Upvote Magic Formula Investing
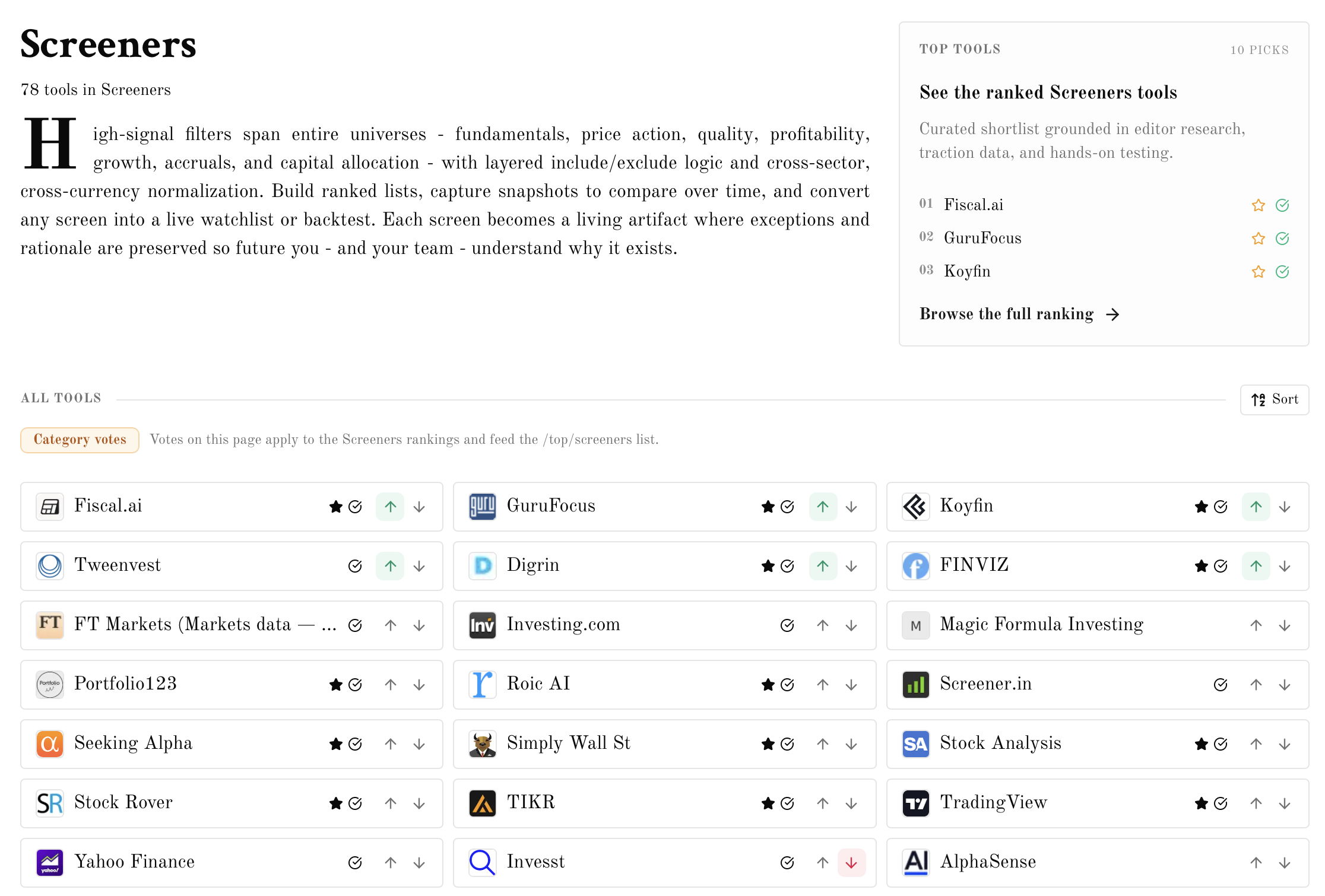 [x=1256, y=625]
